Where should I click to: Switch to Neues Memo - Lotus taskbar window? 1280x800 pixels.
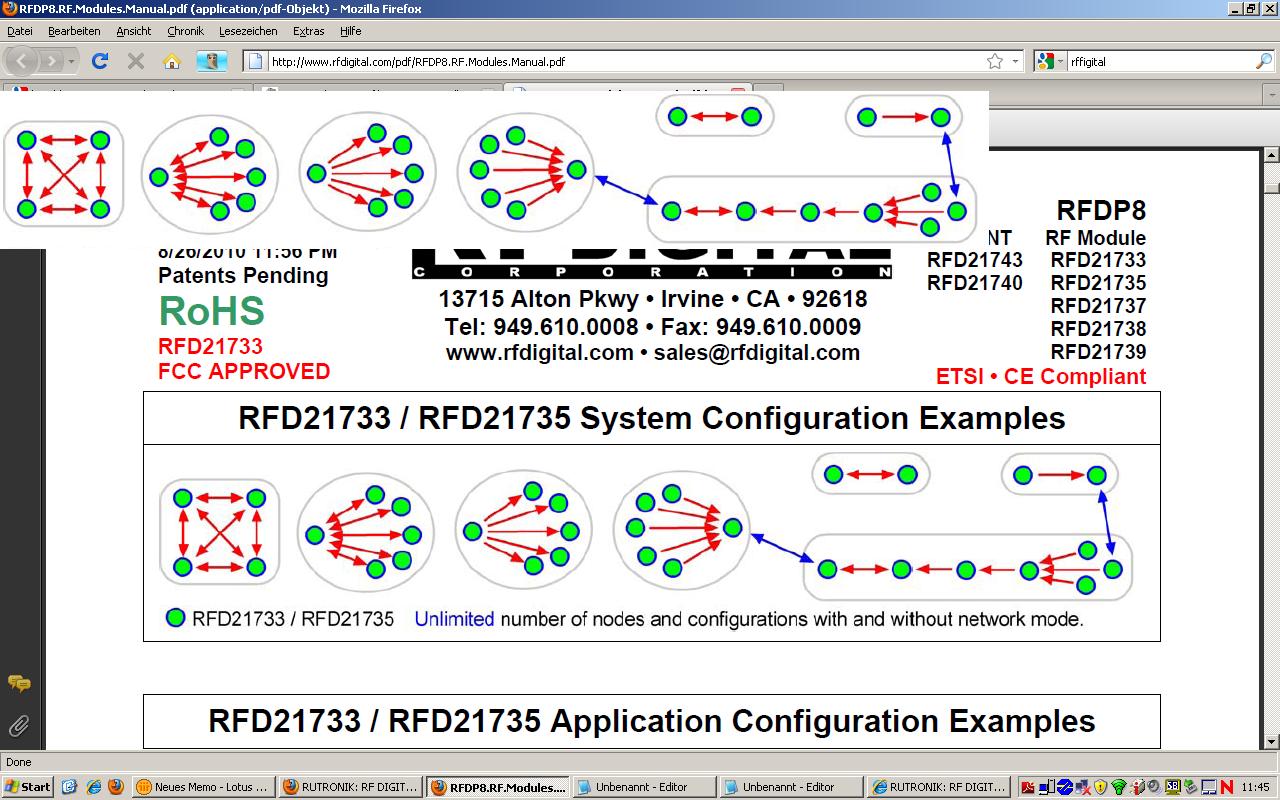[203, 787]
